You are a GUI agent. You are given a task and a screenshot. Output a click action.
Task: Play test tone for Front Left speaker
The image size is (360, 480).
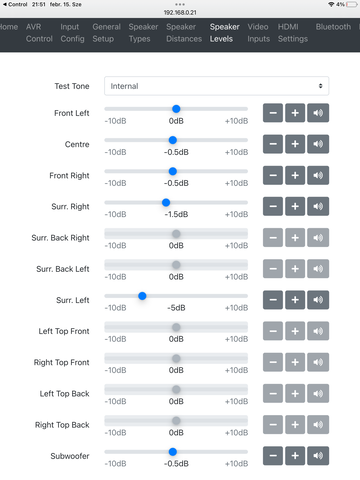318,113
